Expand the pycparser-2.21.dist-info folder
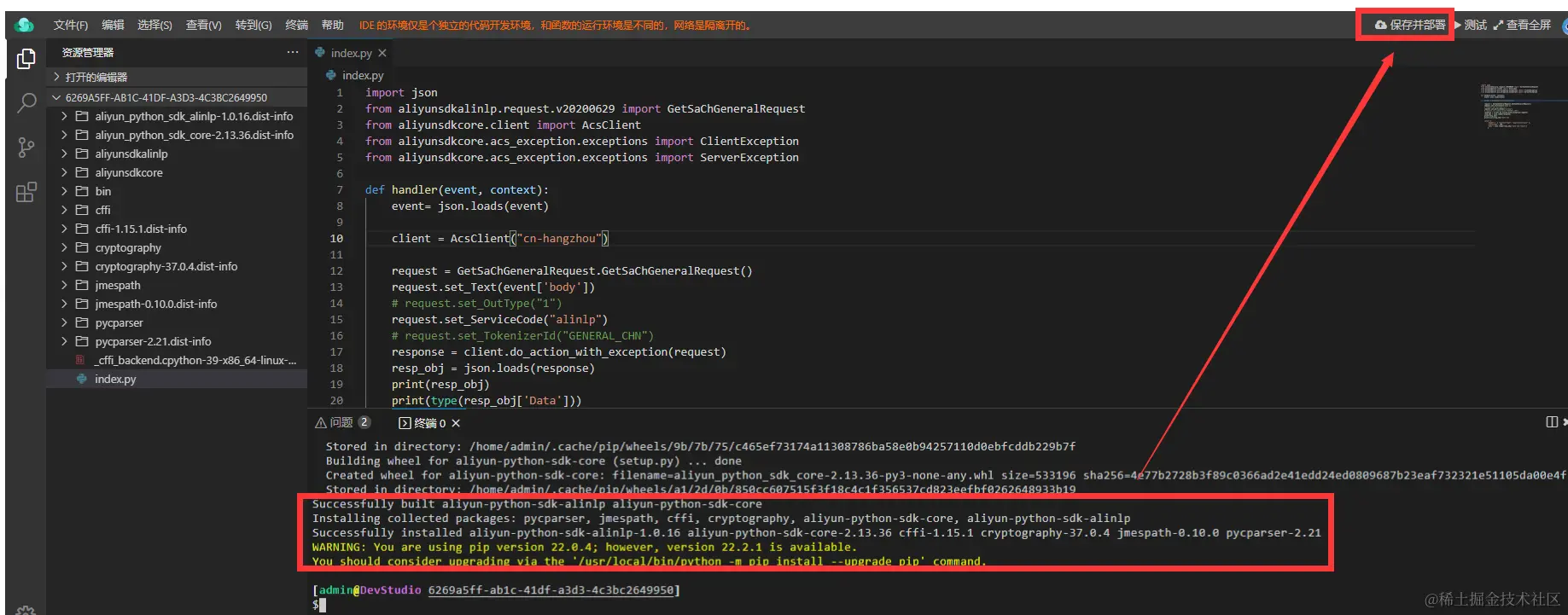1568x615 pixels. point(177,341)
